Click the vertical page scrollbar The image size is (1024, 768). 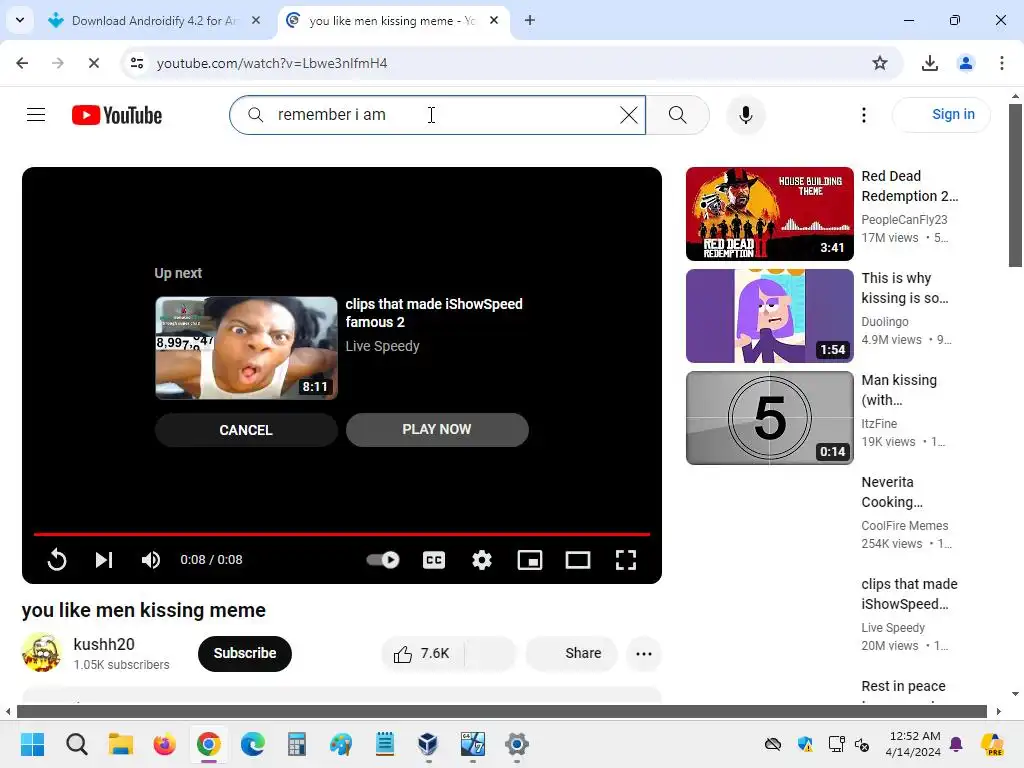pos(1015,185)
